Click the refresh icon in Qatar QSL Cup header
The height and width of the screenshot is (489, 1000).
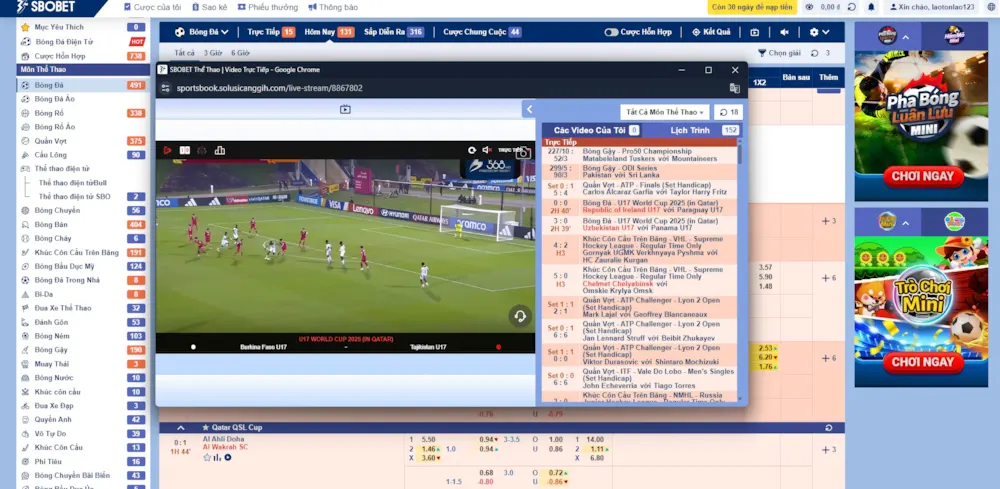[x=828, y=427]
